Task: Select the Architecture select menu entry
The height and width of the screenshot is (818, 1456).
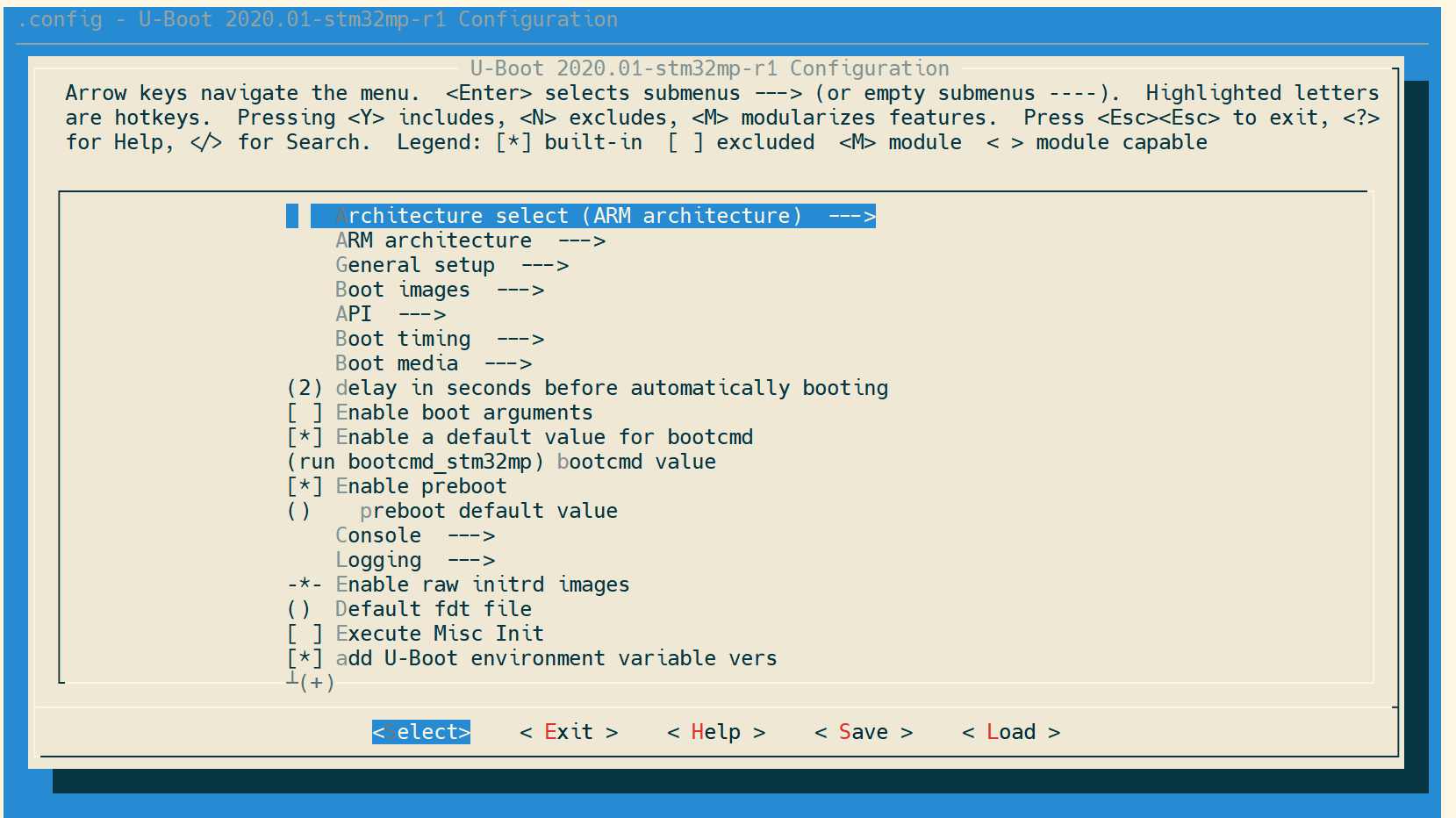Action: (592, 216)
